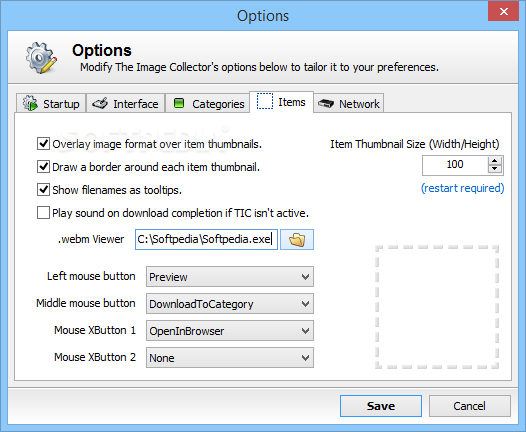Click the Options gear and pencil icon
The image size is (526, 432).
(x=41, y=58)
